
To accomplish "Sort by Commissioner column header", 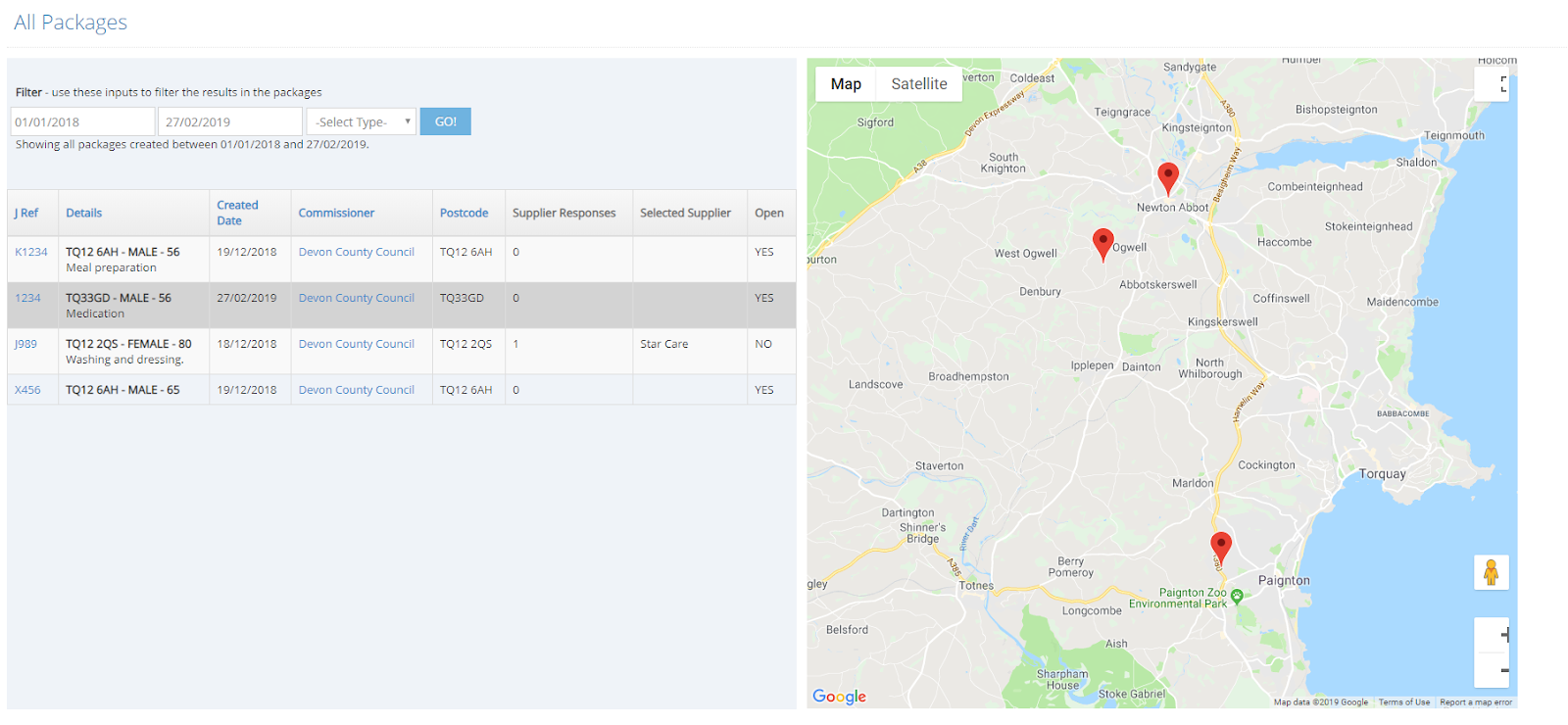I will pyautogui.click(x=336, y=213).
